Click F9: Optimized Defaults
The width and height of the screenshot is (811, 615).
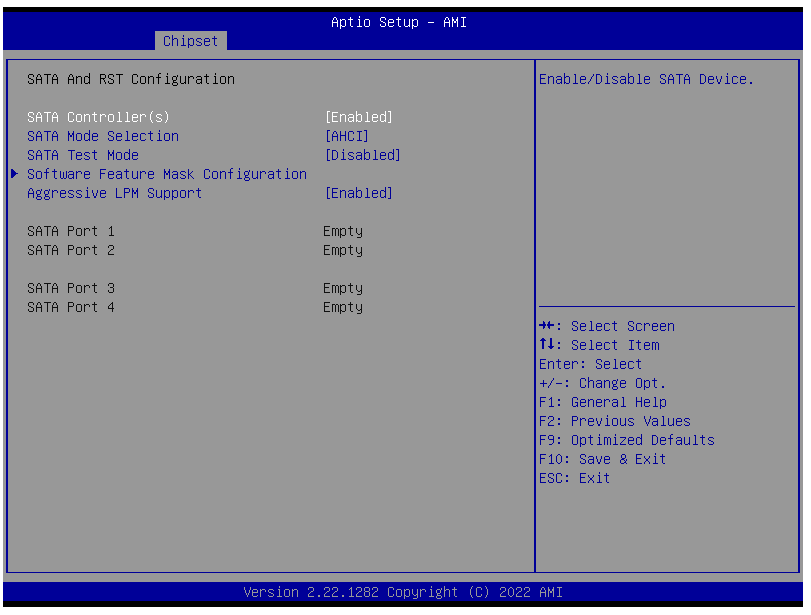click(626, 440)
